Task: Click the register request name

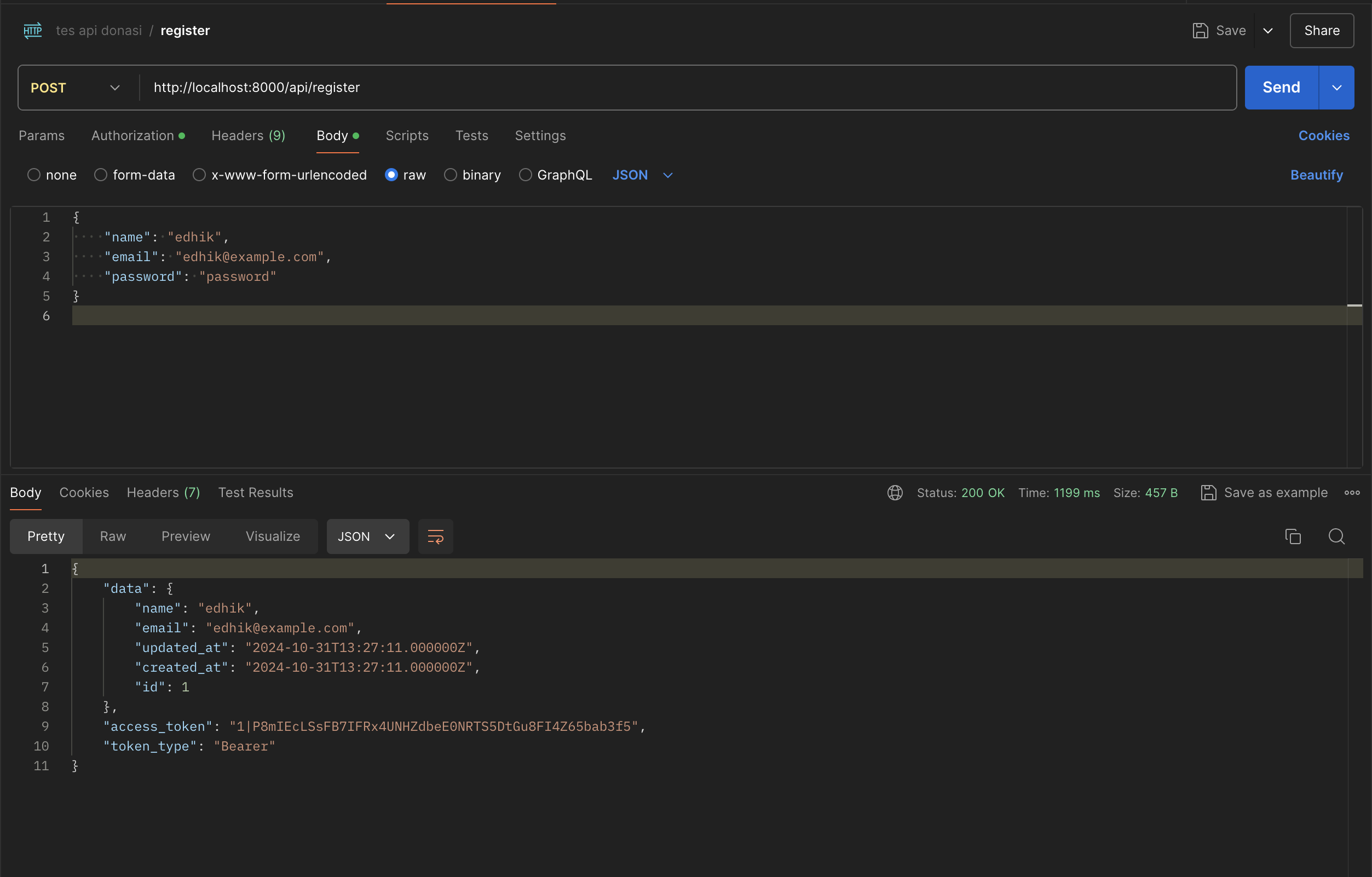Action: tap(185, 30)
